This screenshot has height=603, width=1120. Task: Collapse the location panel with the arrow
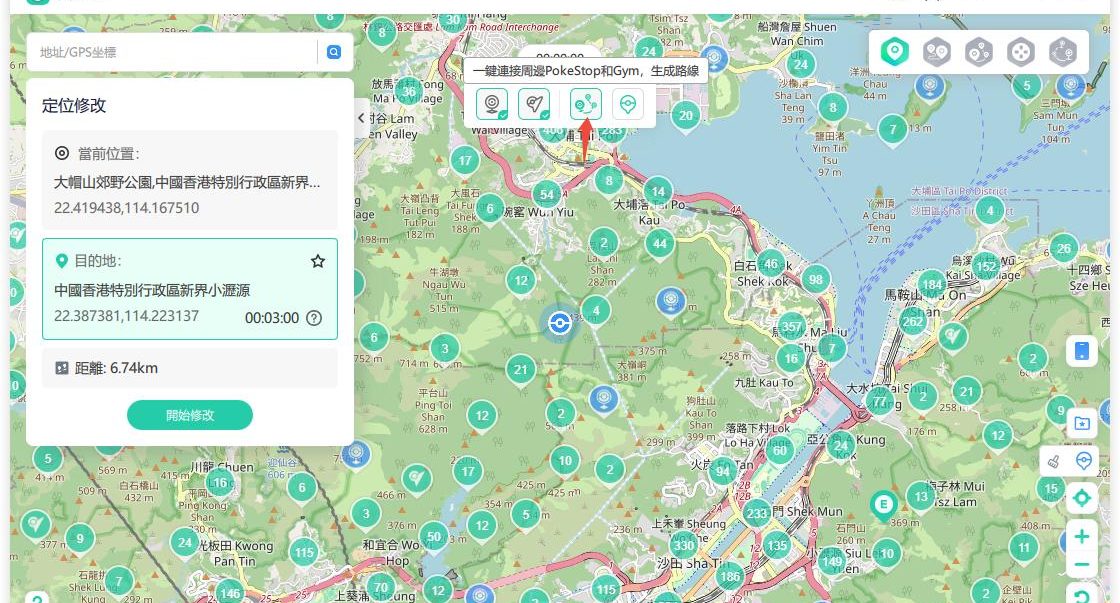point(361,118)
